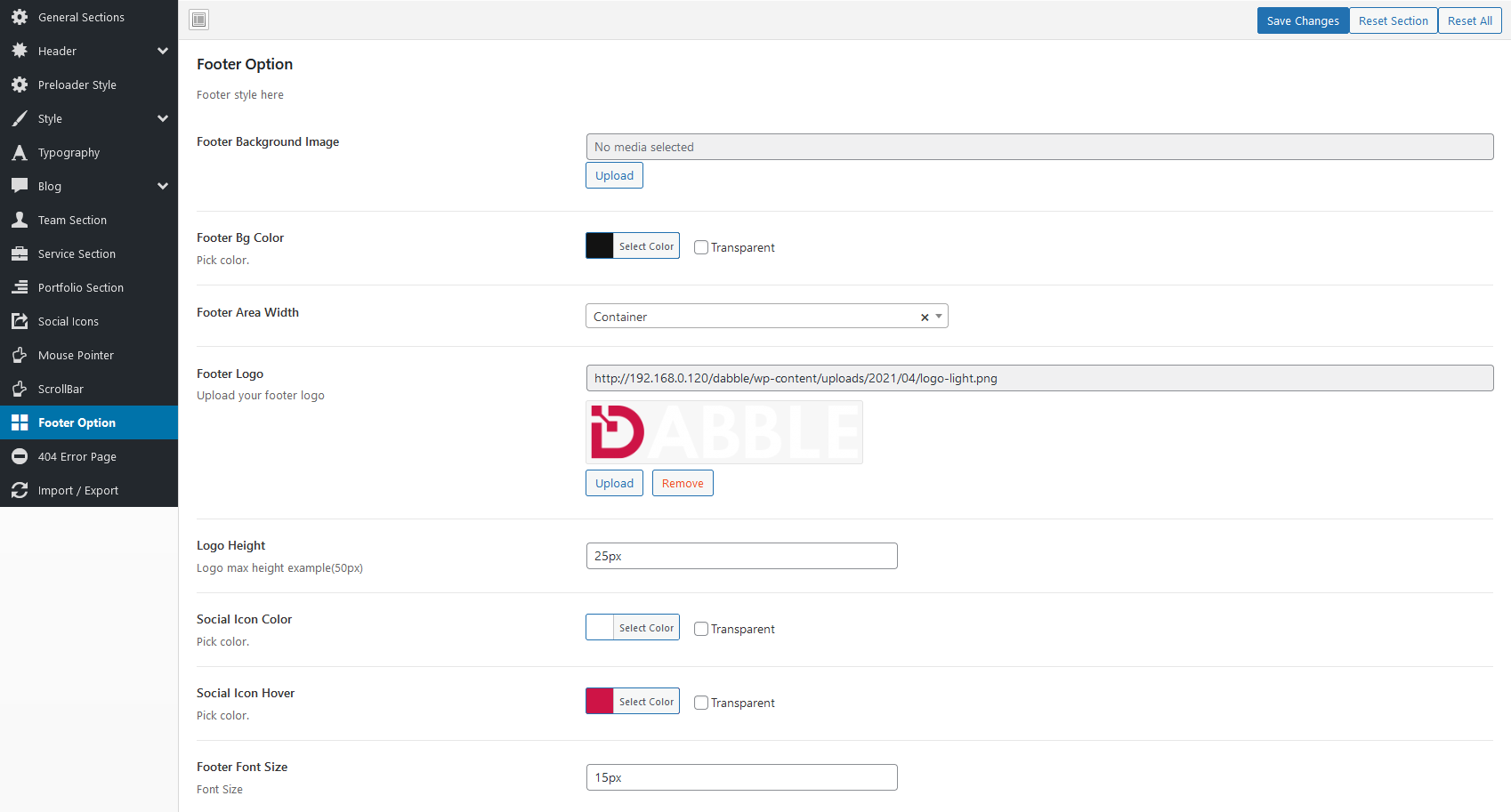The width and height of the screenshot is (1511, 812).
Task: Open the 404 Error Page settings
Action: 89,456
